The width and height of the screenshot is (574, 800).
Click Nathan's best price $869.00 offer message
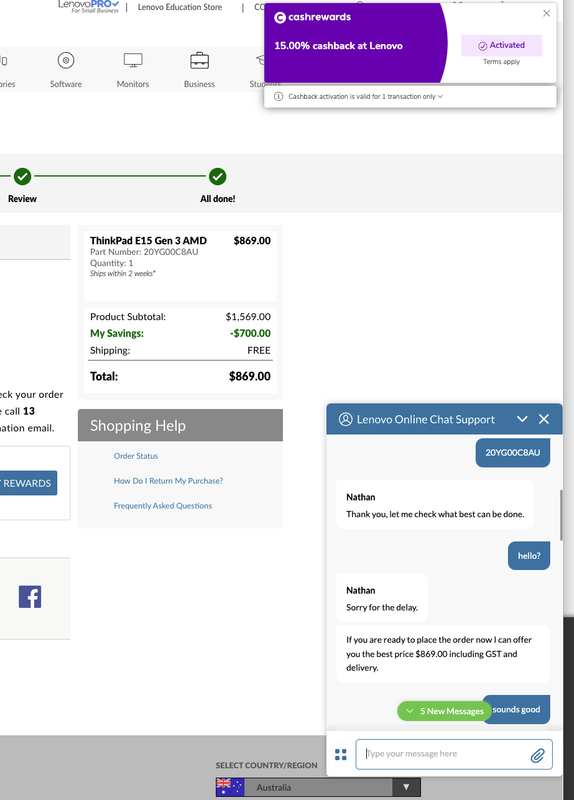(443, 654)
